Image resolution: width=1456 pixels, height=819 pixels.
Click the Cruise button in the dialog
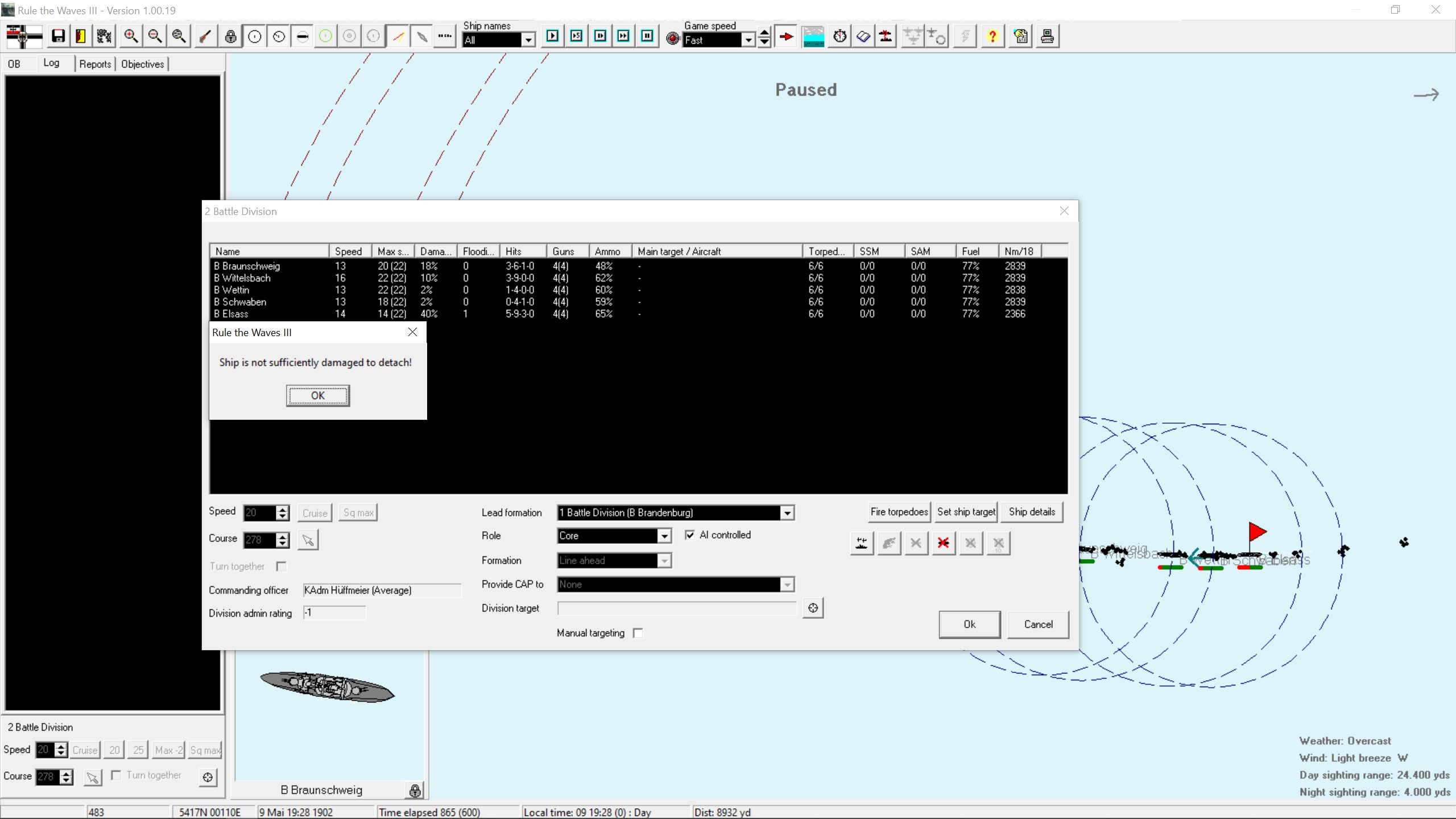tap(315, 513)
